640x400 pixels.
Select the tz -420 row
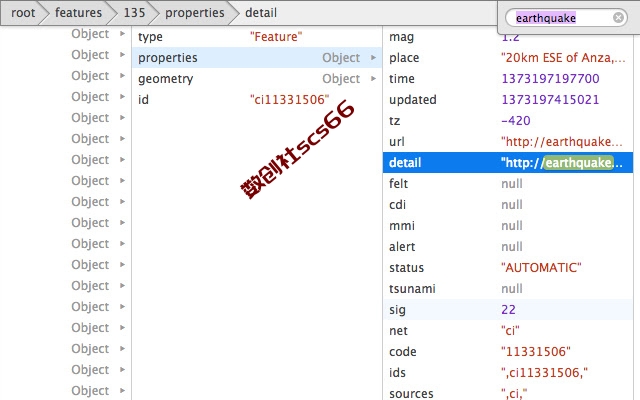(x=508, y=120)
